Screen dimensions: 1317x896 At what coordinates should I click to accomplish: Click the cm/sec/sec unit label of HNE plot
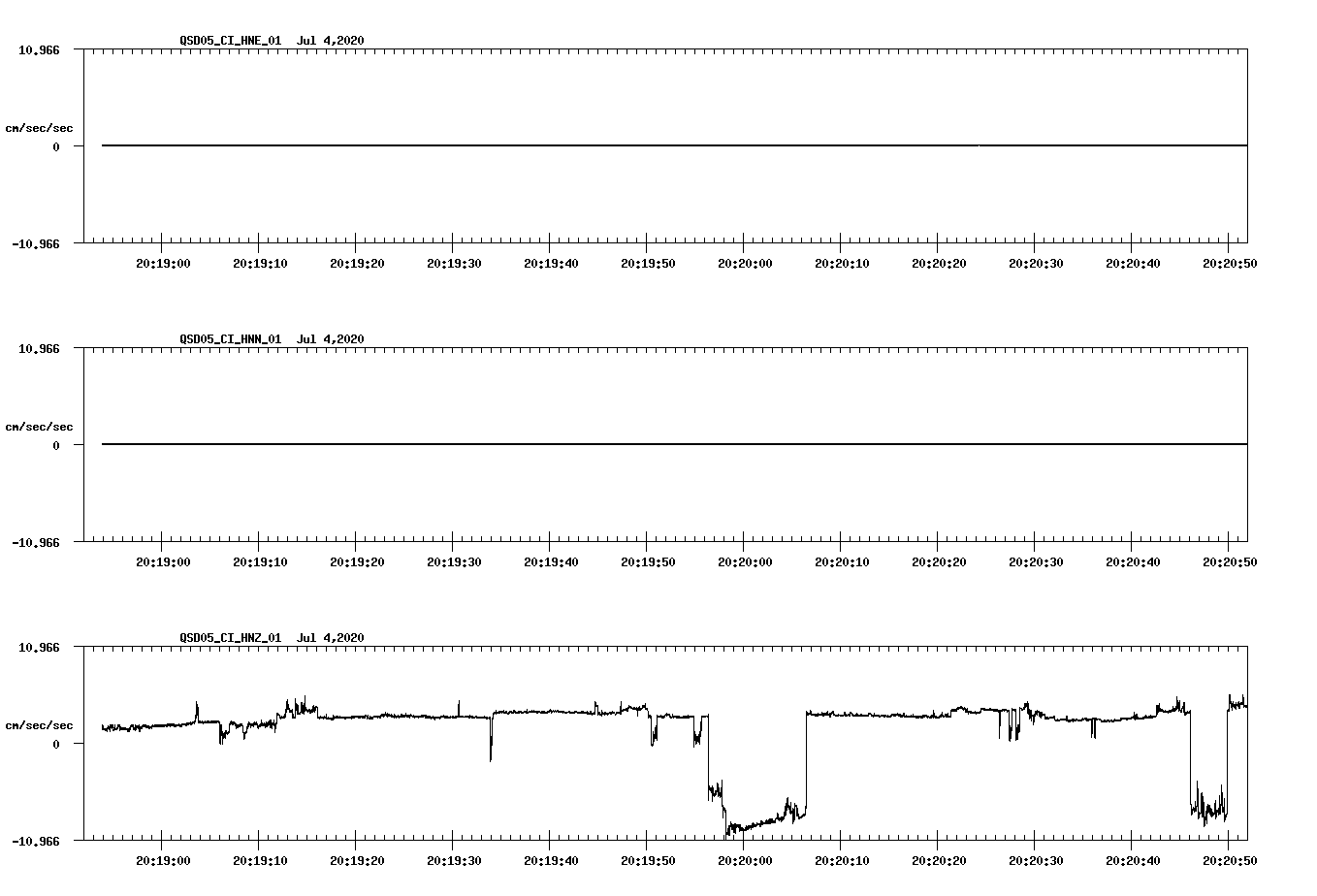(39, 128)
